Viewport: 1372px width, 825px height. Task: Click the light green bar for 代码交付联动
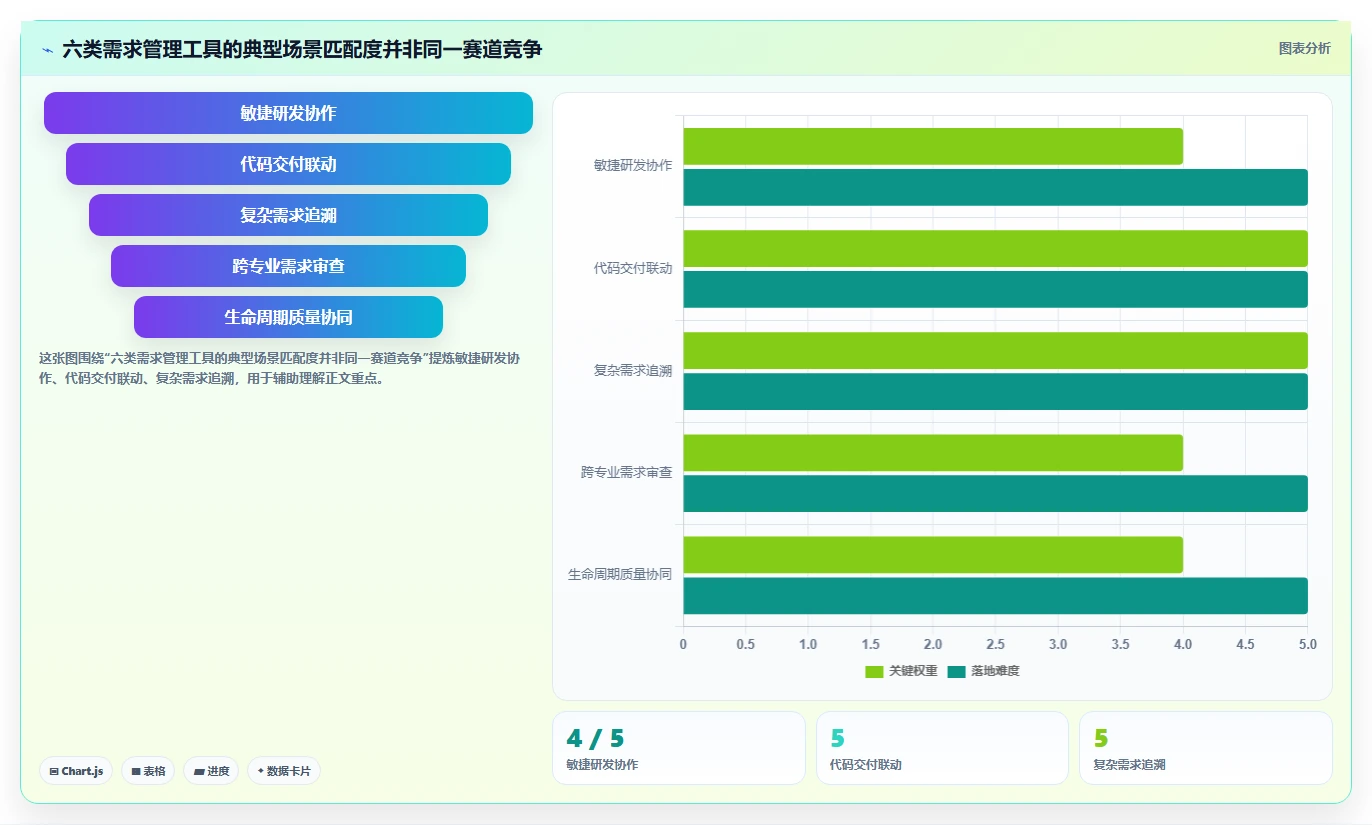[995, 248]
